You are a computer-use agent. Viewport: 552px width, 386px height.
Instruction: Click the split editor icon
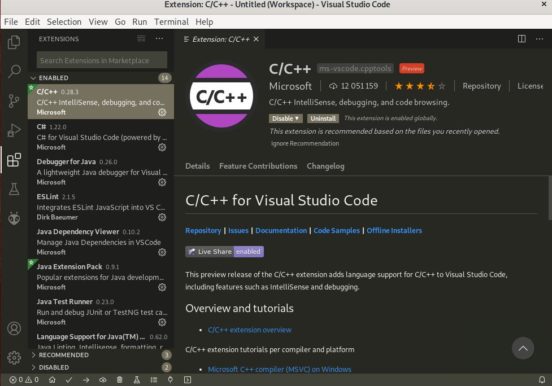[521, 39]
